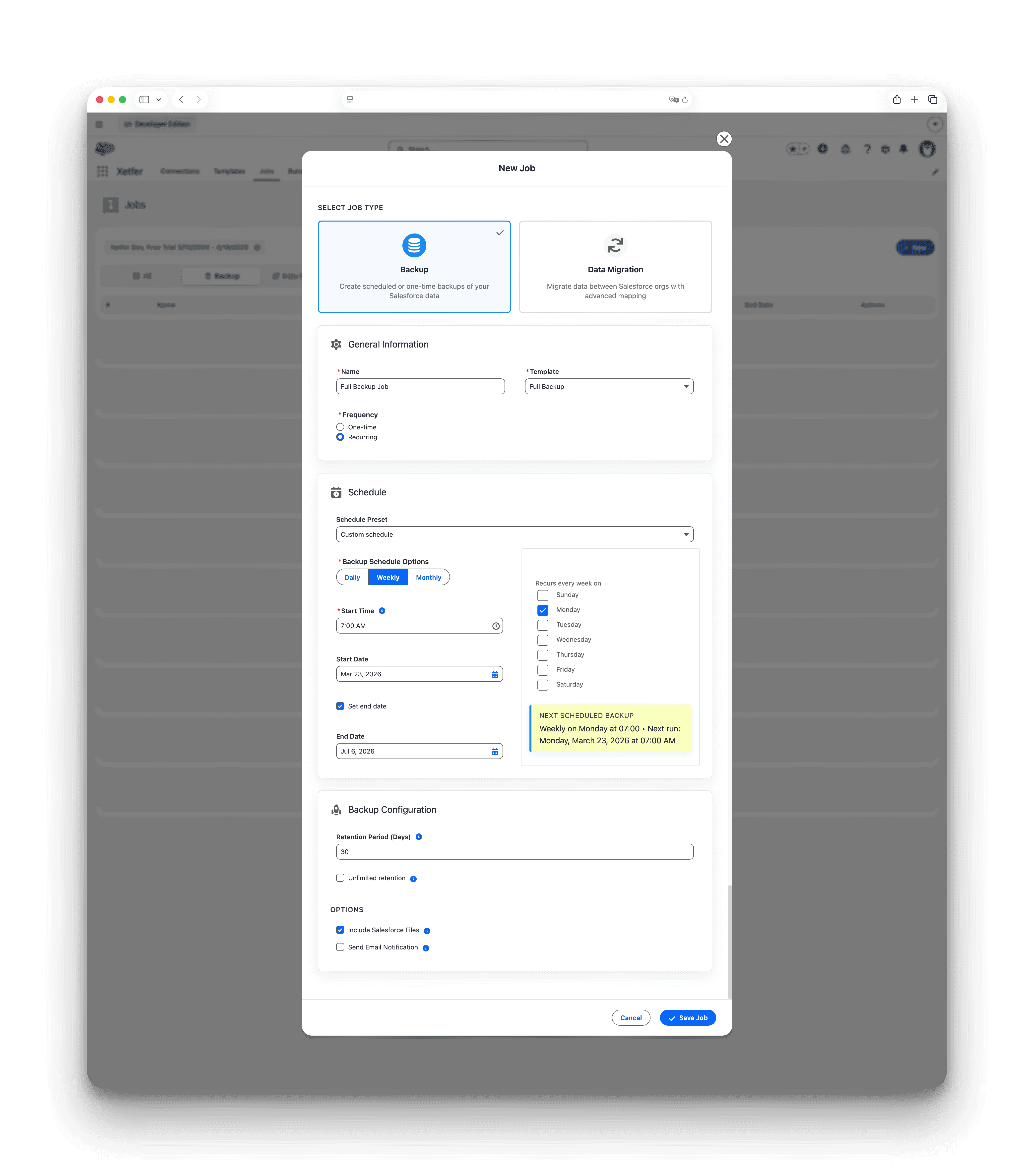Click the Start Time info icon
The height and width of the screenshot is (1176, 1034).
(x=382, y=611)
